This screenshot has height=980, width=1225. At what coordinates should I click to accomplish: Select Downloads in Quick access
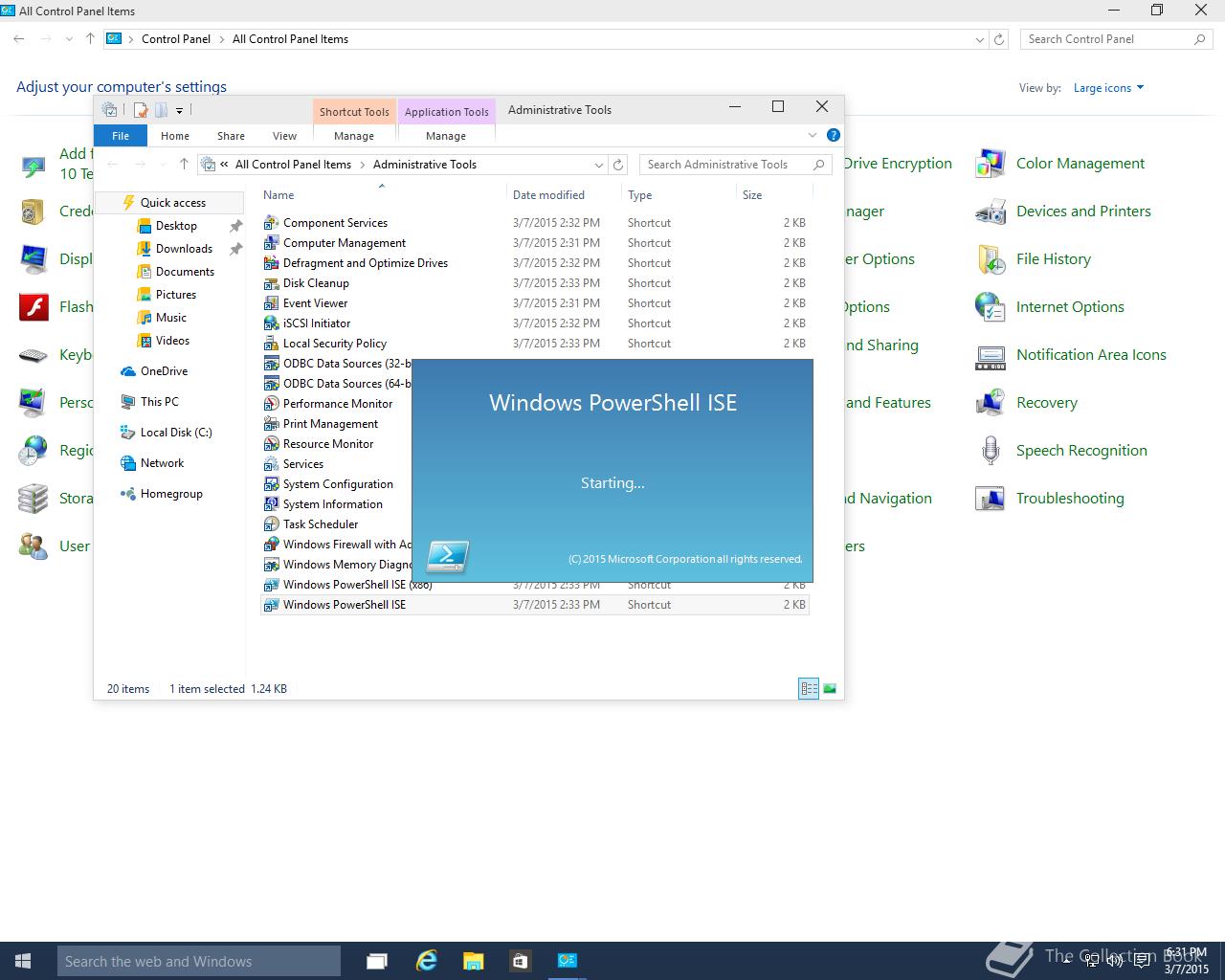click(184, 249)
